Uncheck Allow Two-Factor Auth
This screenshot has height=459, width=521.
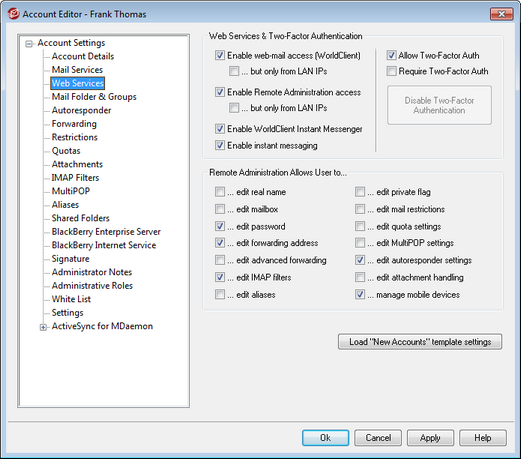point(391,55)
